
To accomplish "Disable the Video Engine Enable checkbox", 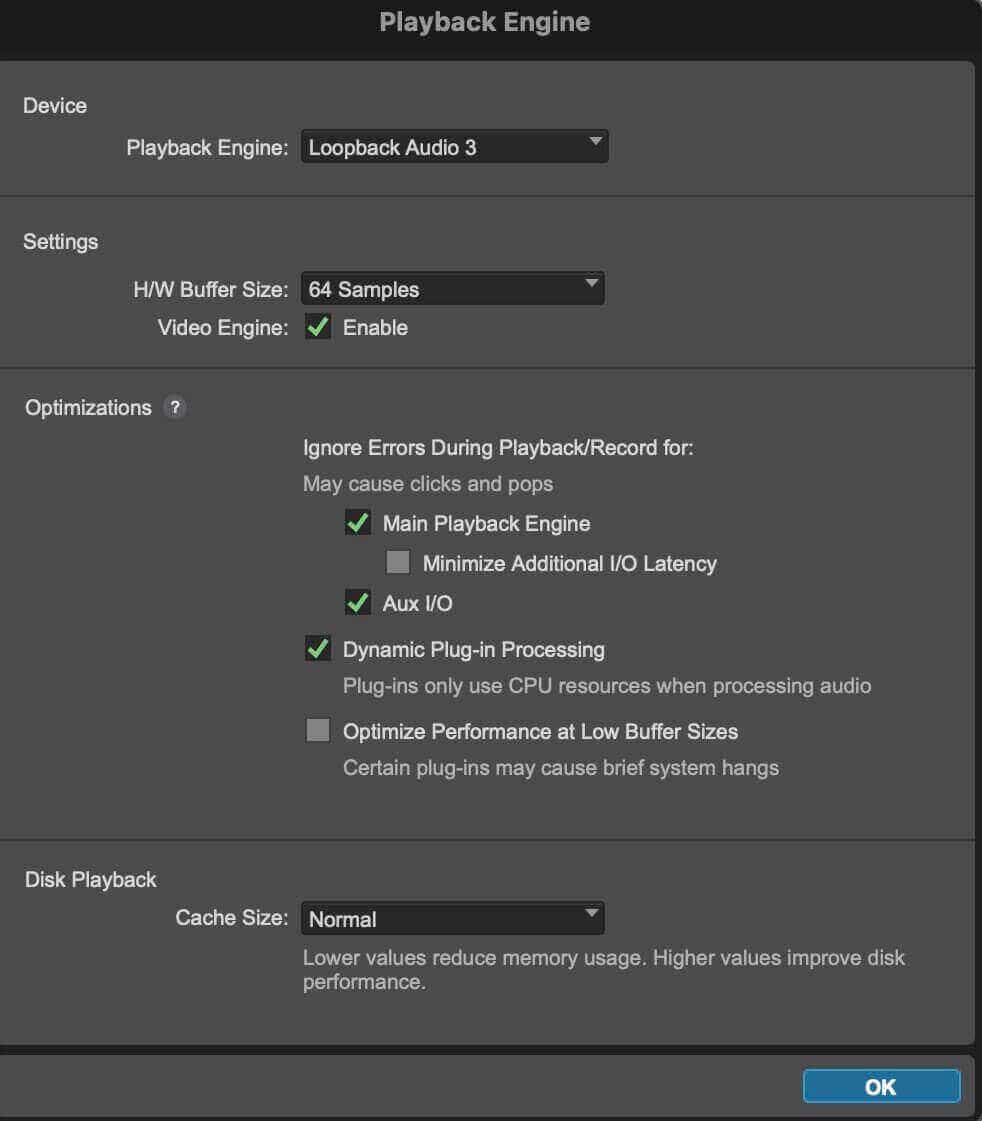I will pos(318,327).
